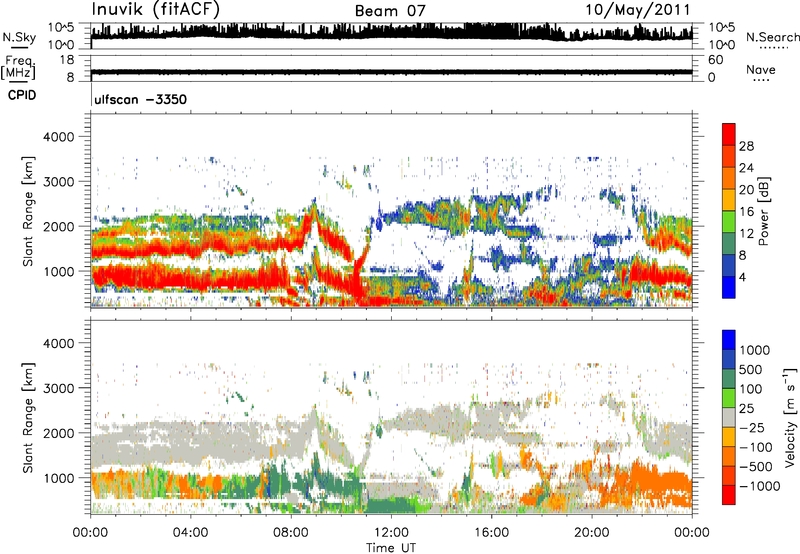
Task: Click the Velocity [m s⁻¹] colorbar label
Action: point(790,417)
